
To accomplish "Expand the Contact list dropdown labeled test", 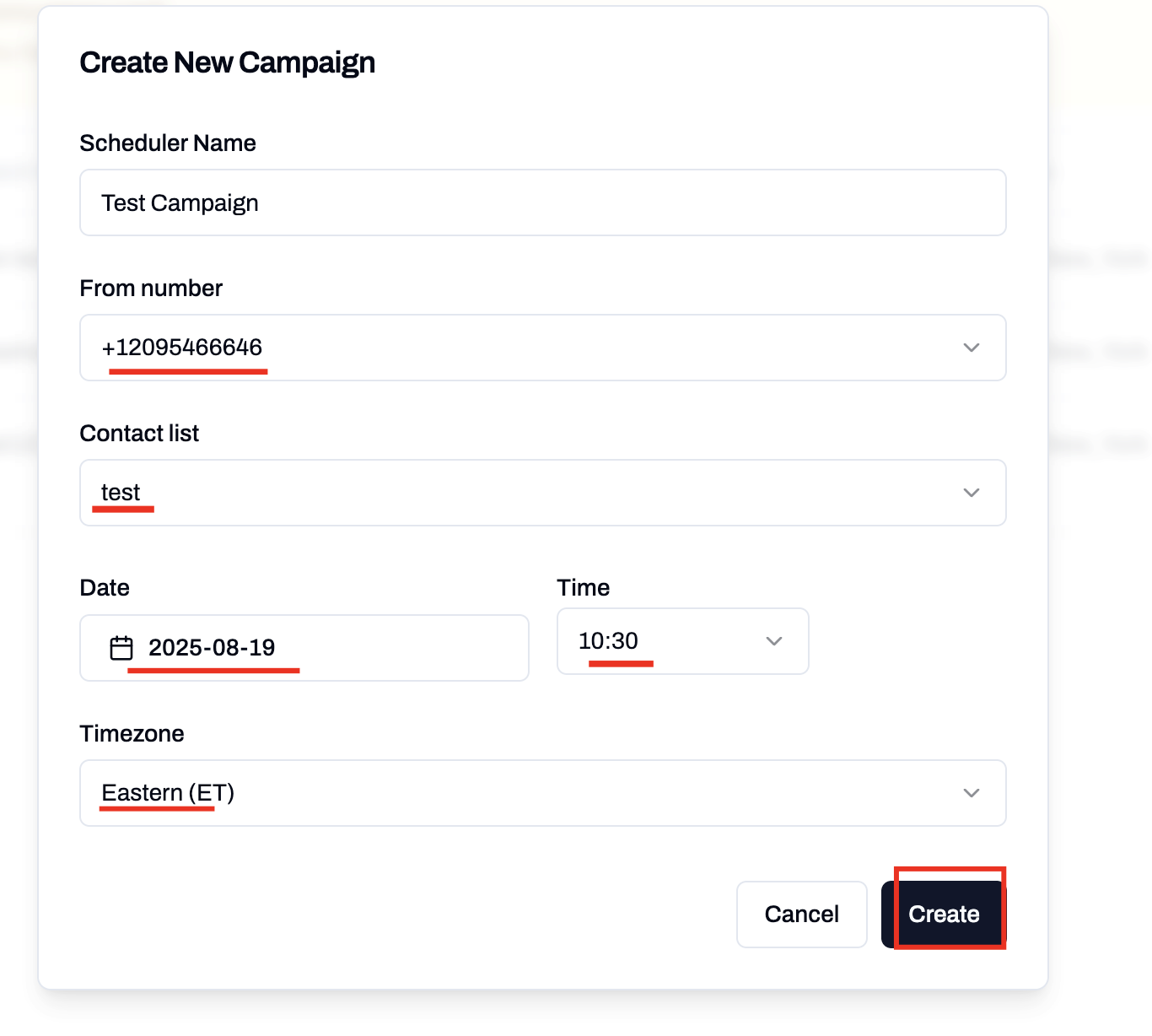I will 542,493.
